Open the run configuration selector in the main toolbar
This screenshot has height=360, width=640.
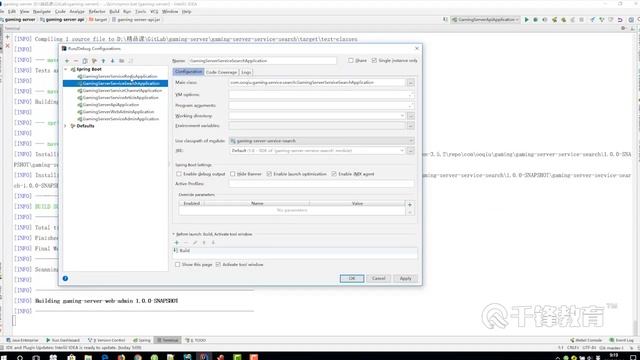(x=485, y=20)
